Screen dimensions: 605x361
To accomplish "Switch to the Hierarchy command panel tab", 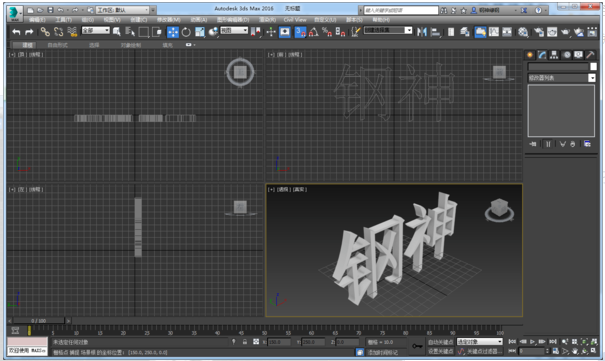I will [x=554, y=55].
